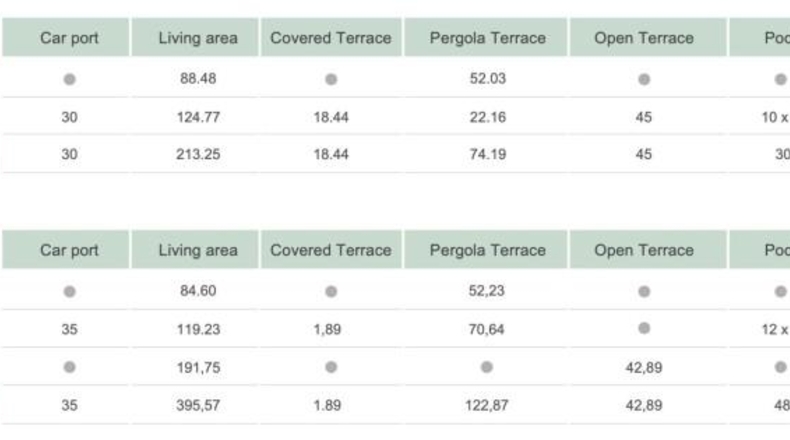This screenshot has width=790, height=440.
Task: Click the Open Terrace grey dot in 119.23 row
Action: tap(644, 328)
